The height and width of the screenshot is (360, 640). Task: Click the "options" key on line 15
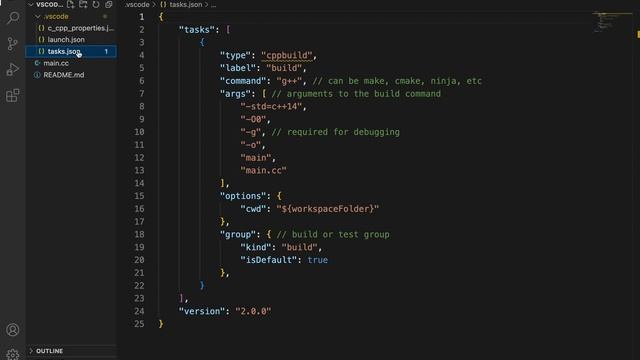243,196
